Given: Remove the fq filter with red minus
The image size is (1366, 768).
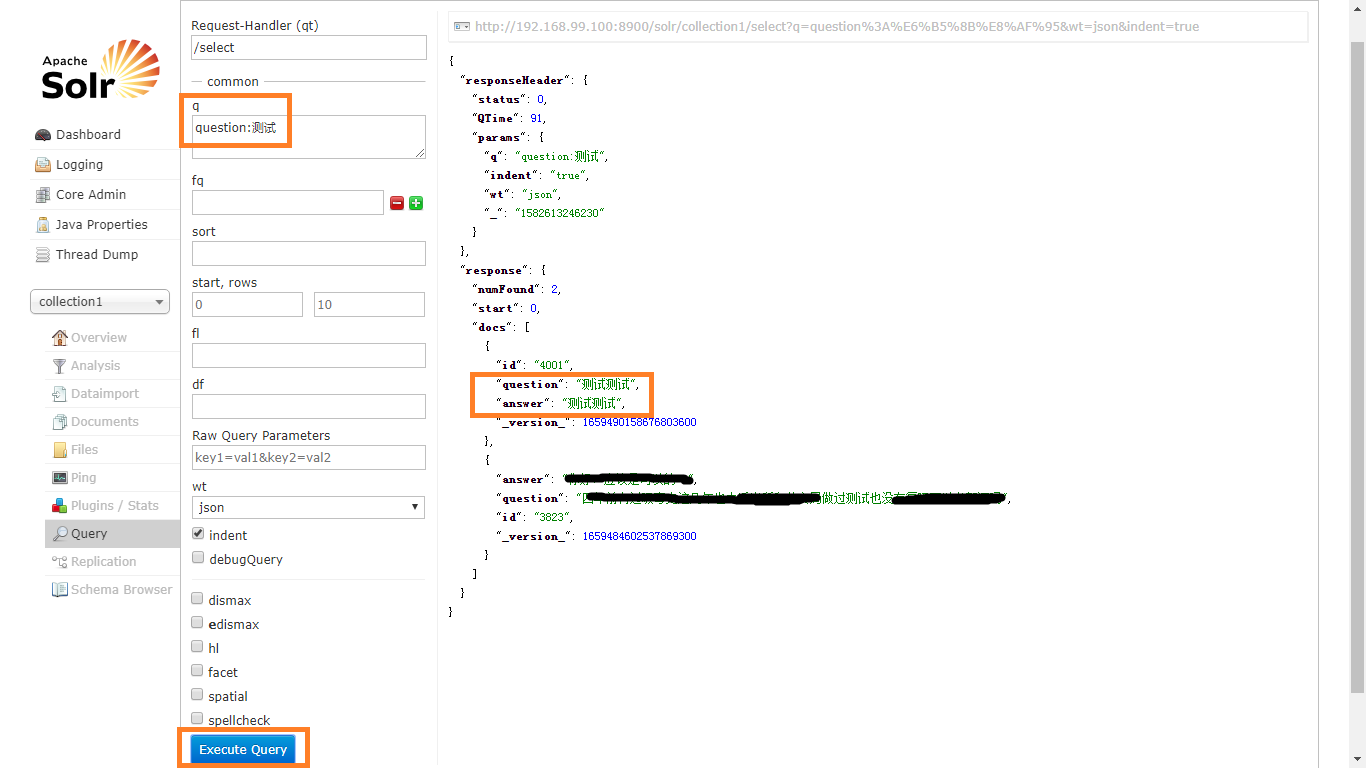Looking at the screenshot, I should 397,203.
